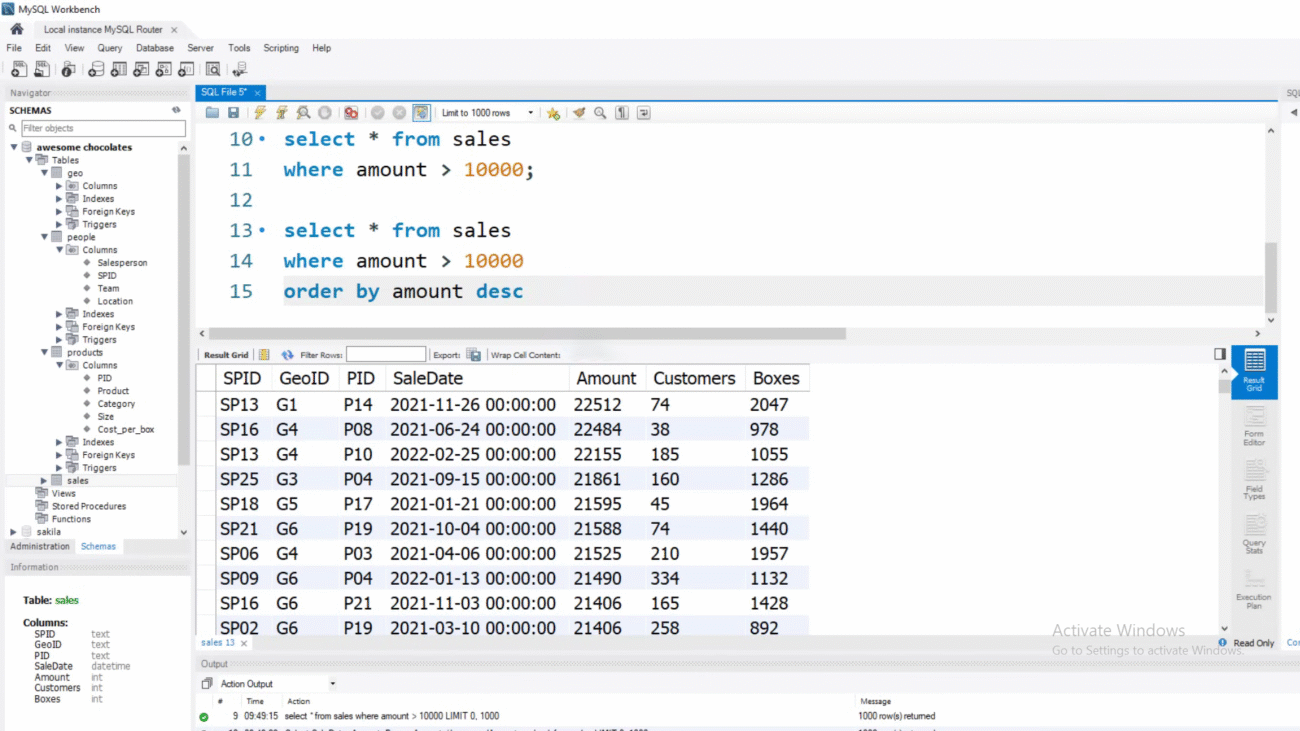This screenshot has height=731, width=1300.
Task: Sort results by Amount column header
Action: pos(605,378)
